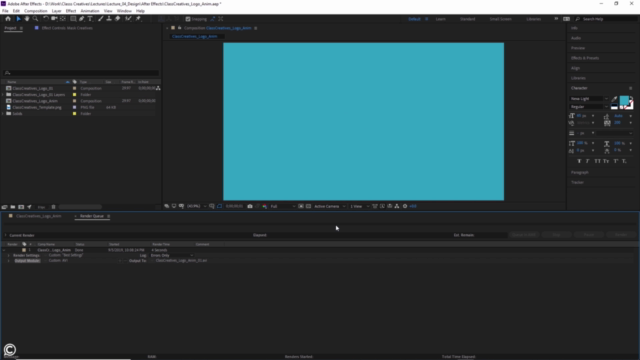
Task: Click the eyedropper in Character panel
Action: coord(614,99)
